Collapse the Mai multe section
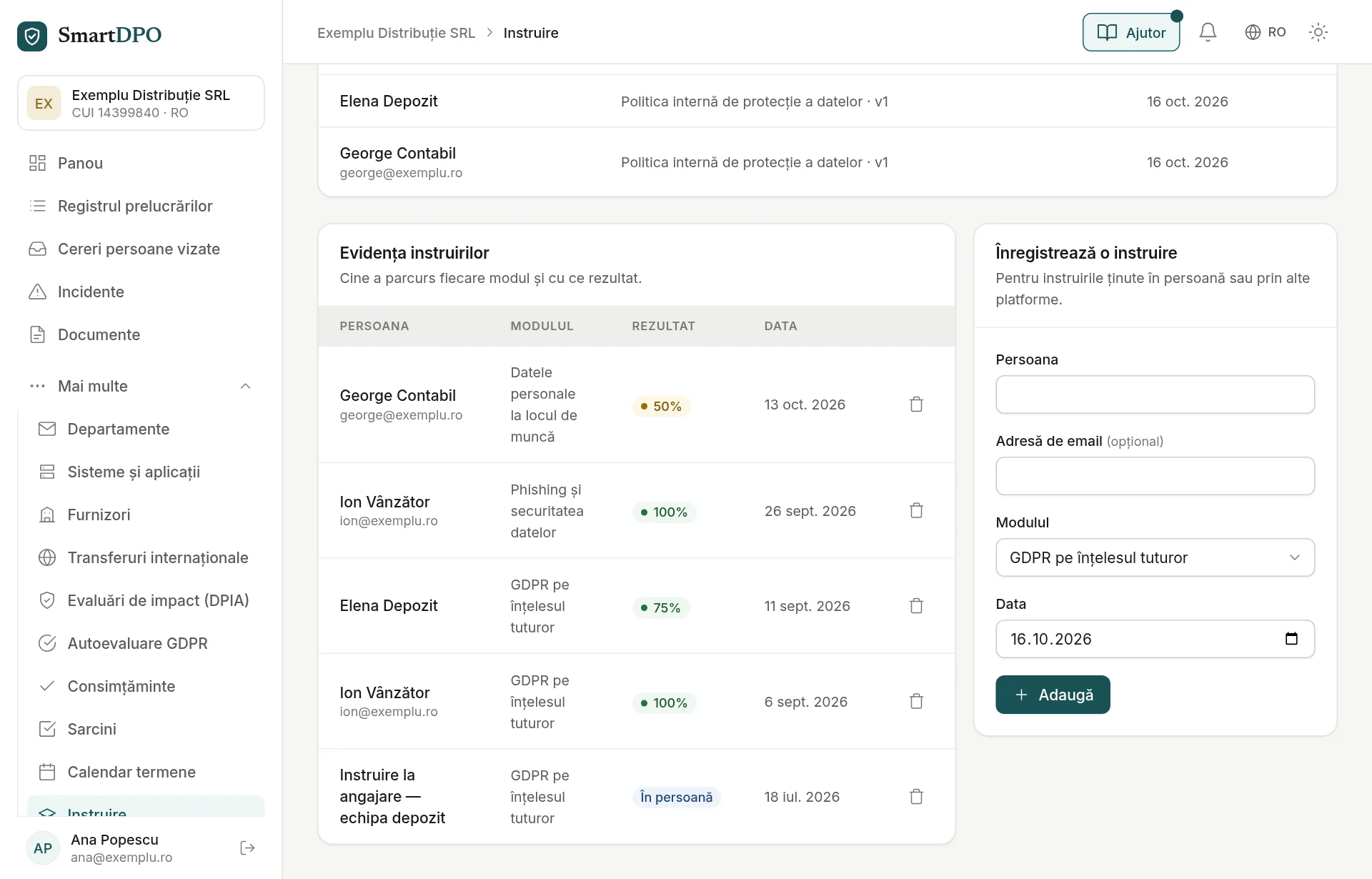Image resolution: width=1372 pixels, height=879 pixels. 141,386
